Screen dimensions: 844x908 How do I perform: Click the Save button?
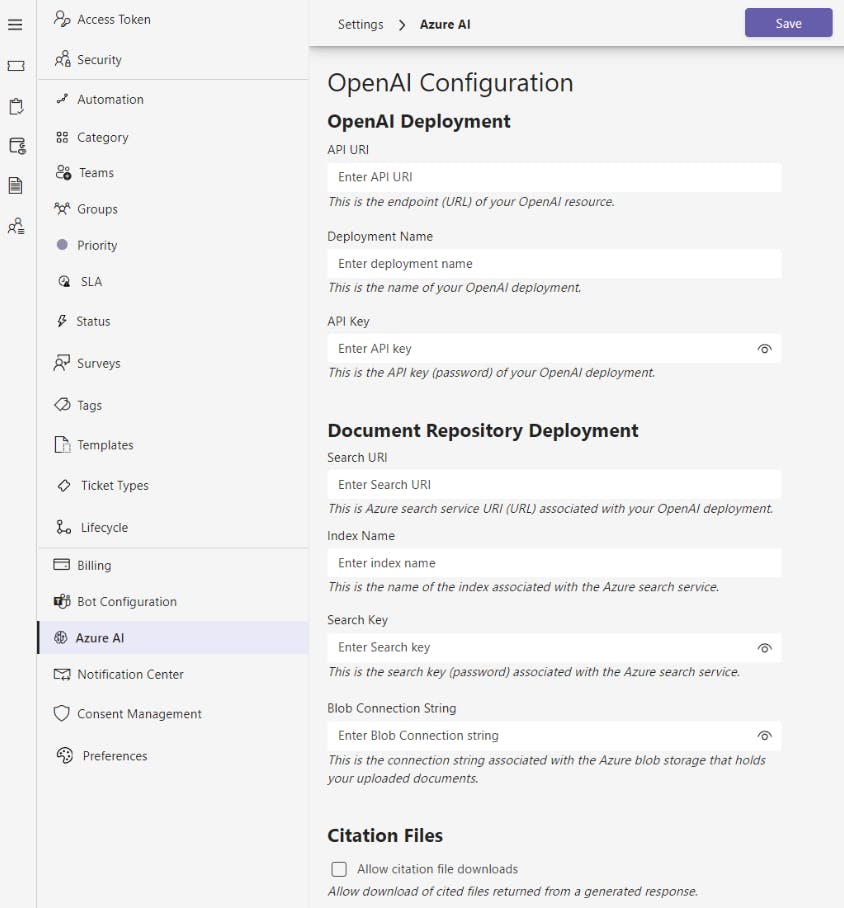tap(788, 23)
